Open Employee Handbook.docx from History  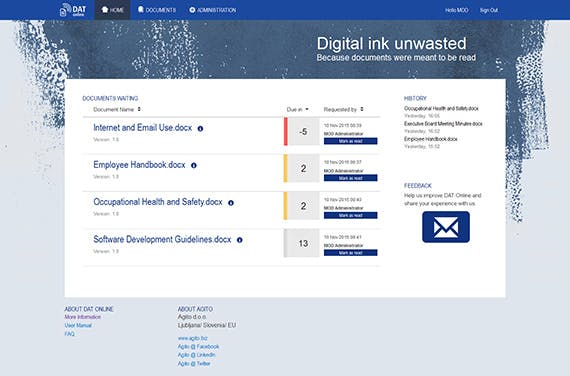click(431, 139)
